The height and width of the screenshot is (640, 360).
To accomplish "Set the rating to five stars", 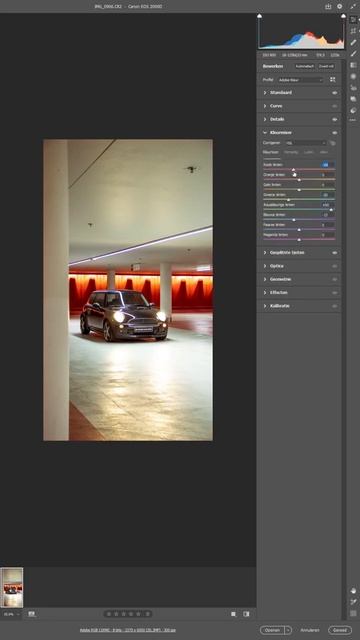I will coord(138,614).
